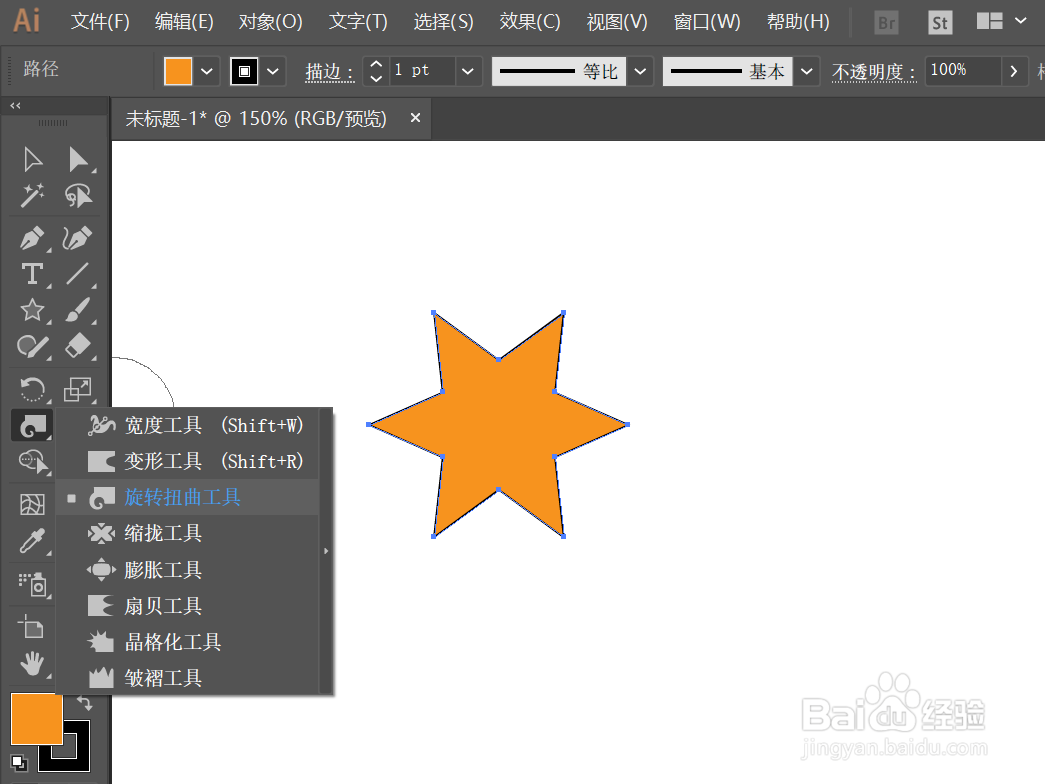This screenshot has width=1045, height=784.
Task: Select the Type tool
Action: 31,274
